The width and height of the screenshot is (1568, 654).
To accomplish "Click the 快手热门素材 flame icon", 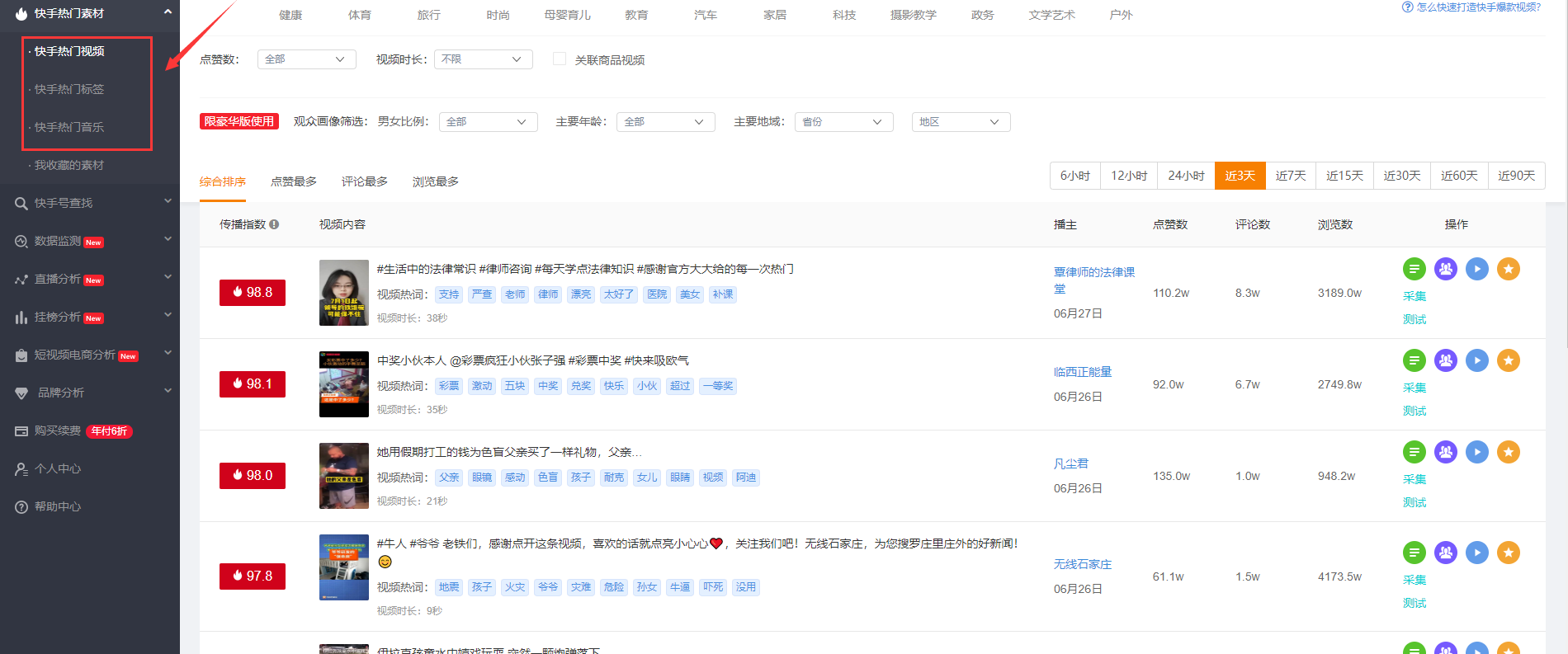I will point(21,13).
